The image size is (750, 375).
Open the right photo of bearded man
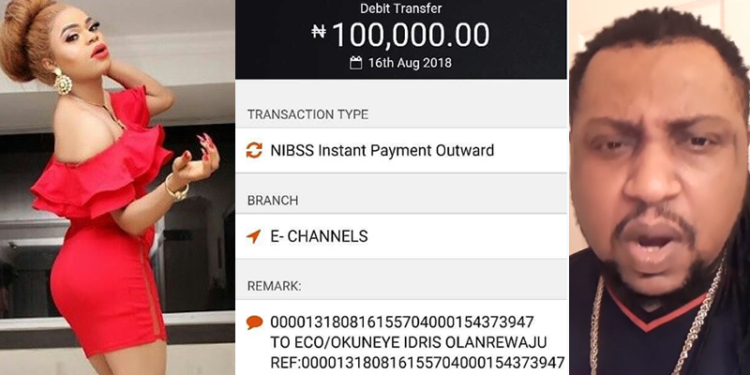659,188
